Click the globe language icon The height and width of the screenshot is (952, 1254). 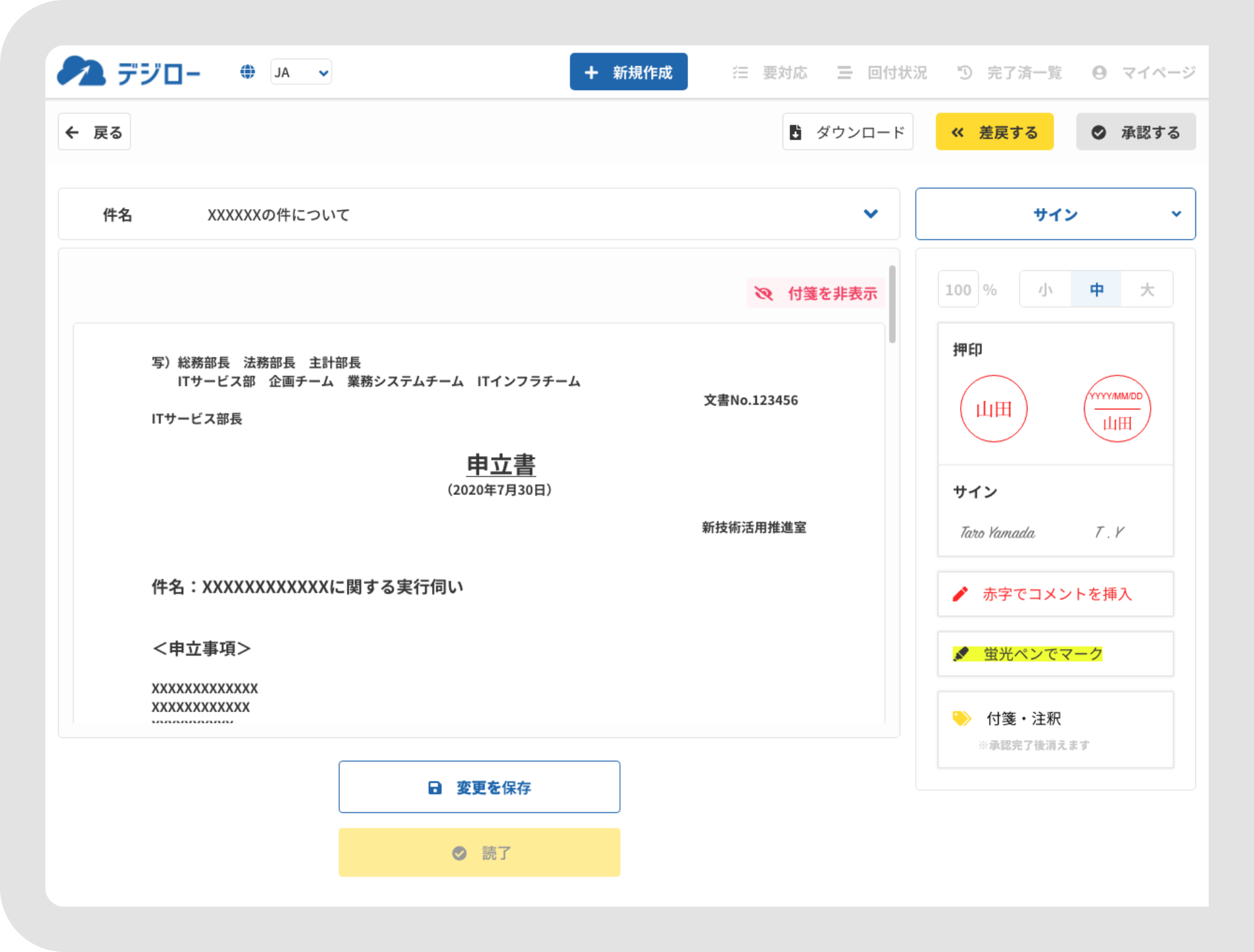pyautogui.click(x=247, y=72)
